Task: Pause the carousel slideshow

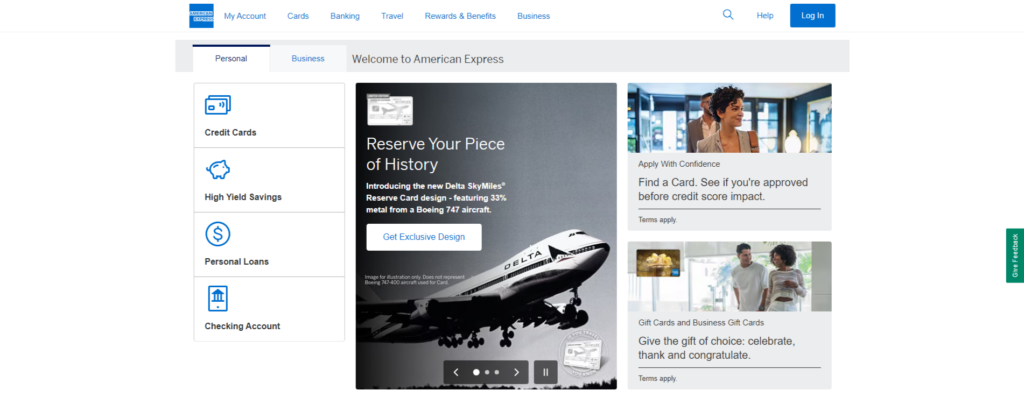Action: [545, 372]
